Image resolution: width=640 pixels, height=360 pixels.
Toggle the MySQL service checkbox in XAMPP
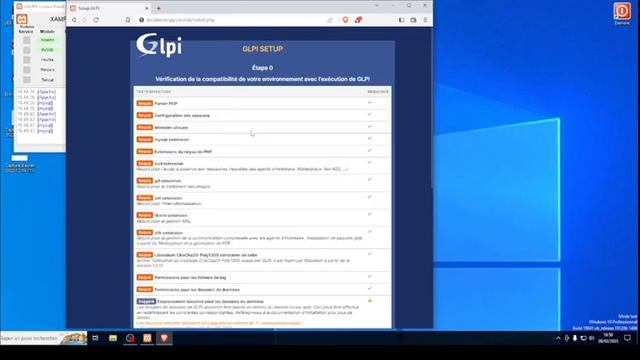[x=27, y=50]
